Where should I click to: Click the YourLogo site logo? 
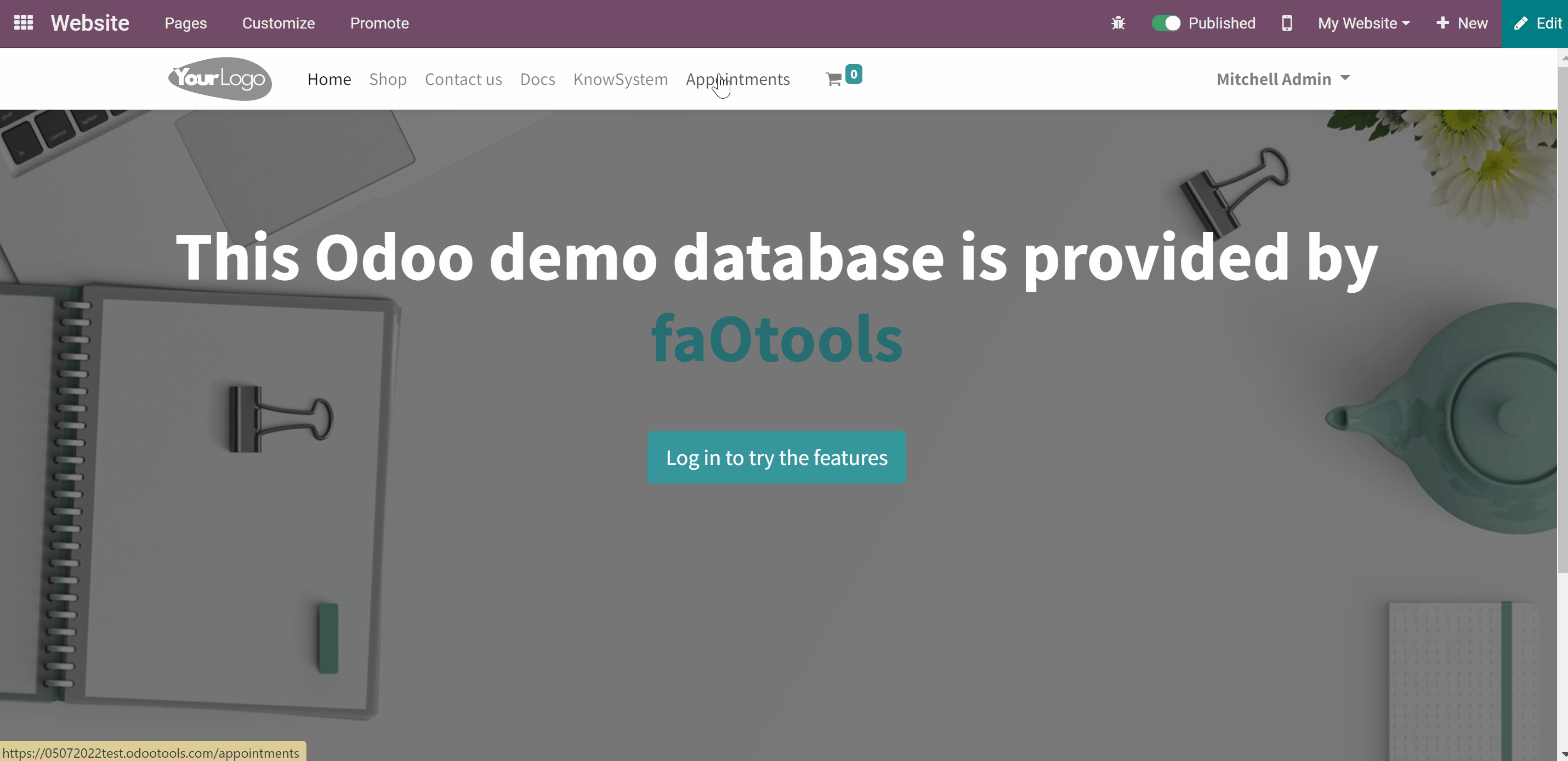pos(220,78)
